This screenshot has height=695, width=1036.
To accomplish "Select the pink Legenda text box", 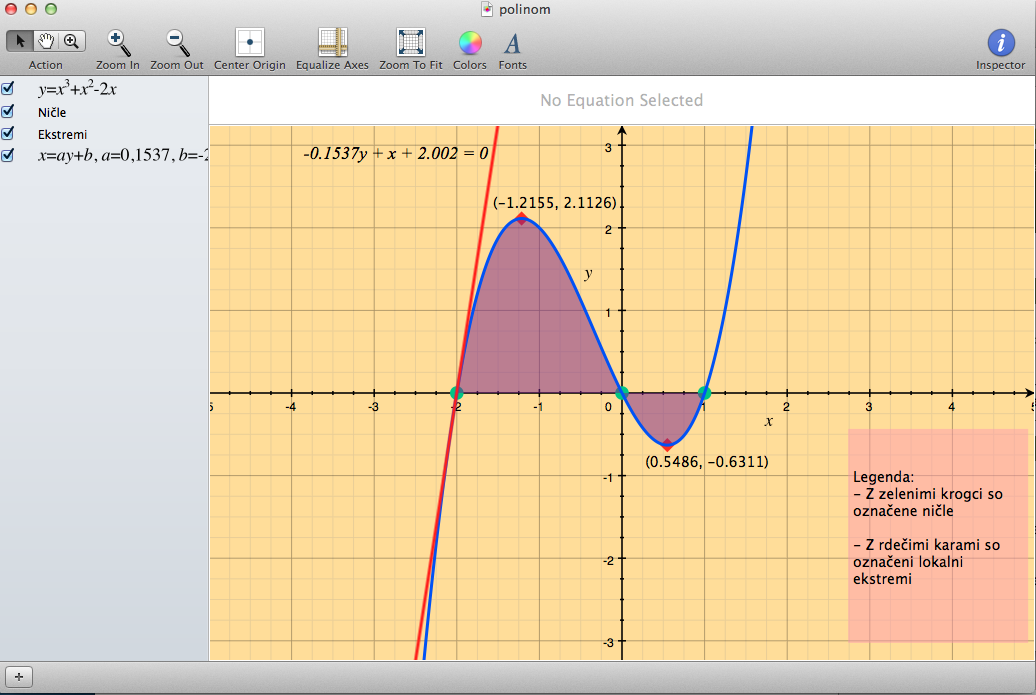I will 937,535.
